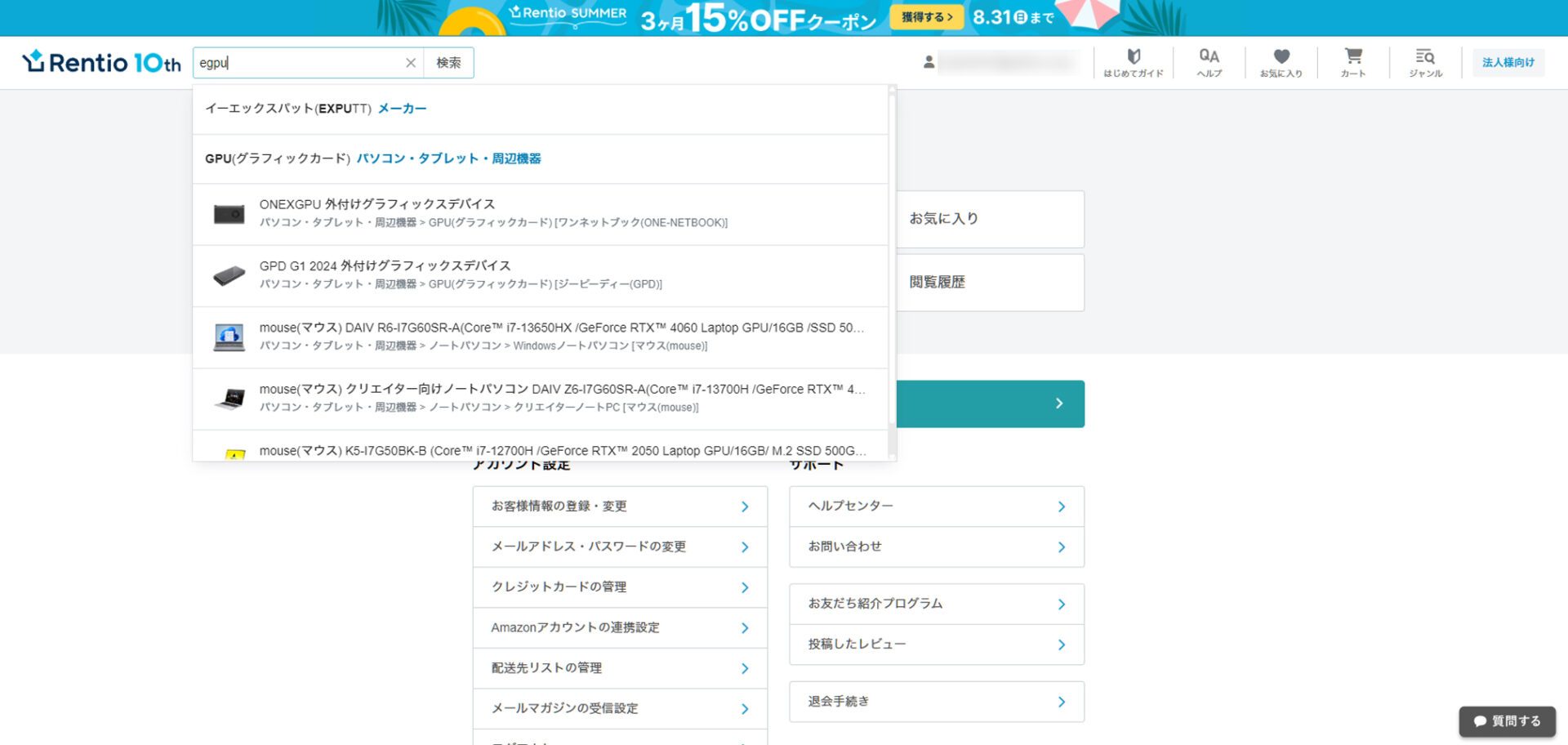Viewport: 1568px width, 745px height.
Task: Open お友だち紹介プログラム link
Action: (937, 604)
